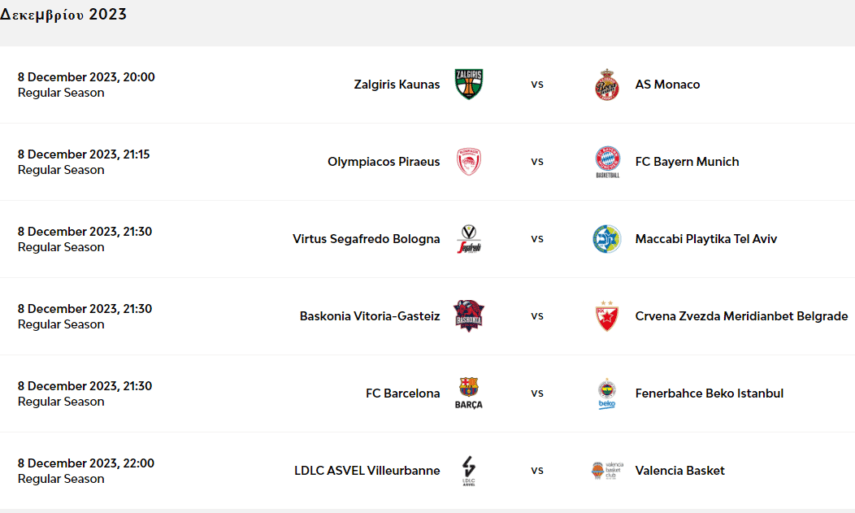This screenshot has height=513, width=855.
Task: Click the Virtus Segafredo Bologna logo
Action: [469, 239]
